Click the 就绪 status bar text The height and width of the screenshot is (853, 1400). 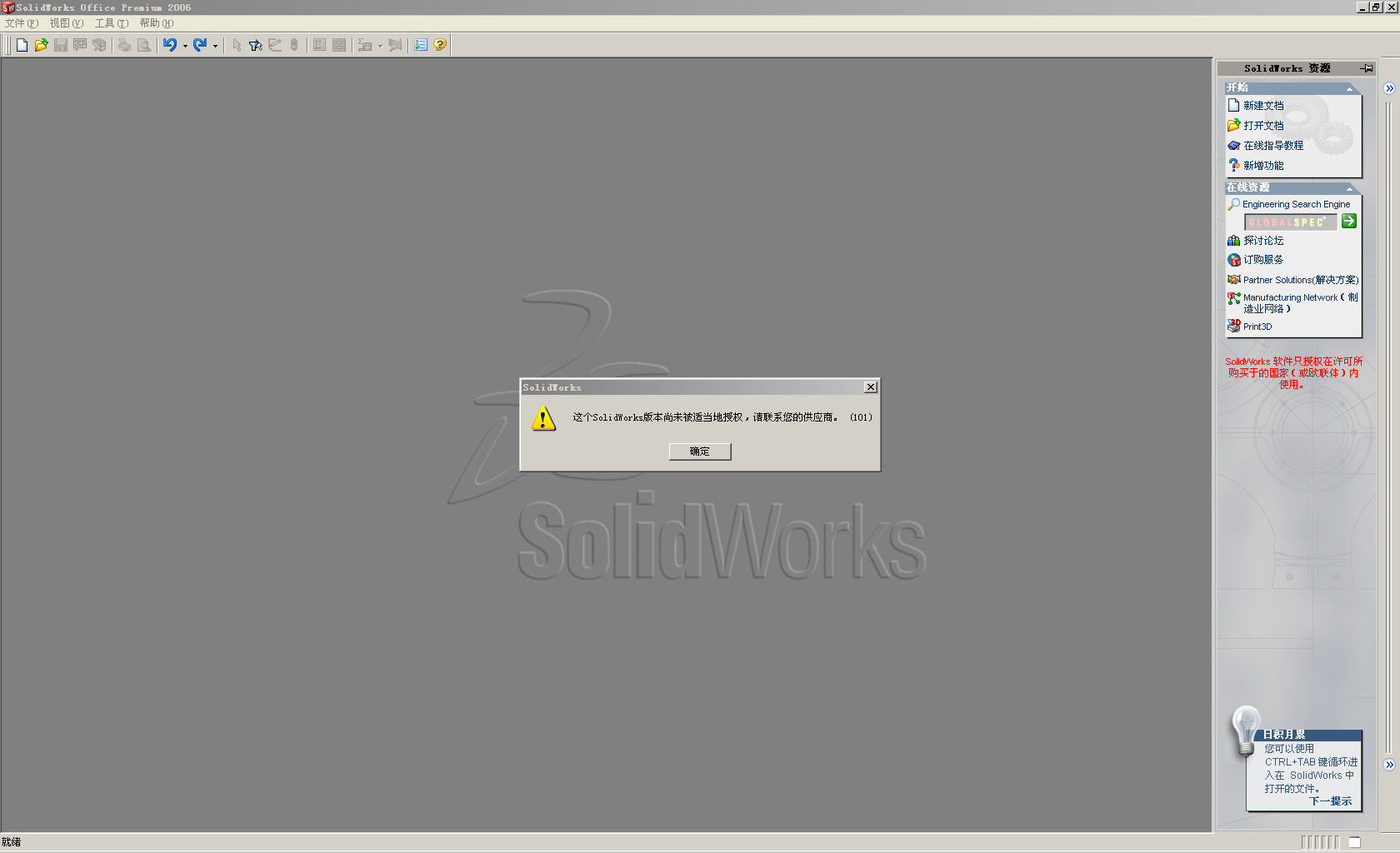click(12, 842)
